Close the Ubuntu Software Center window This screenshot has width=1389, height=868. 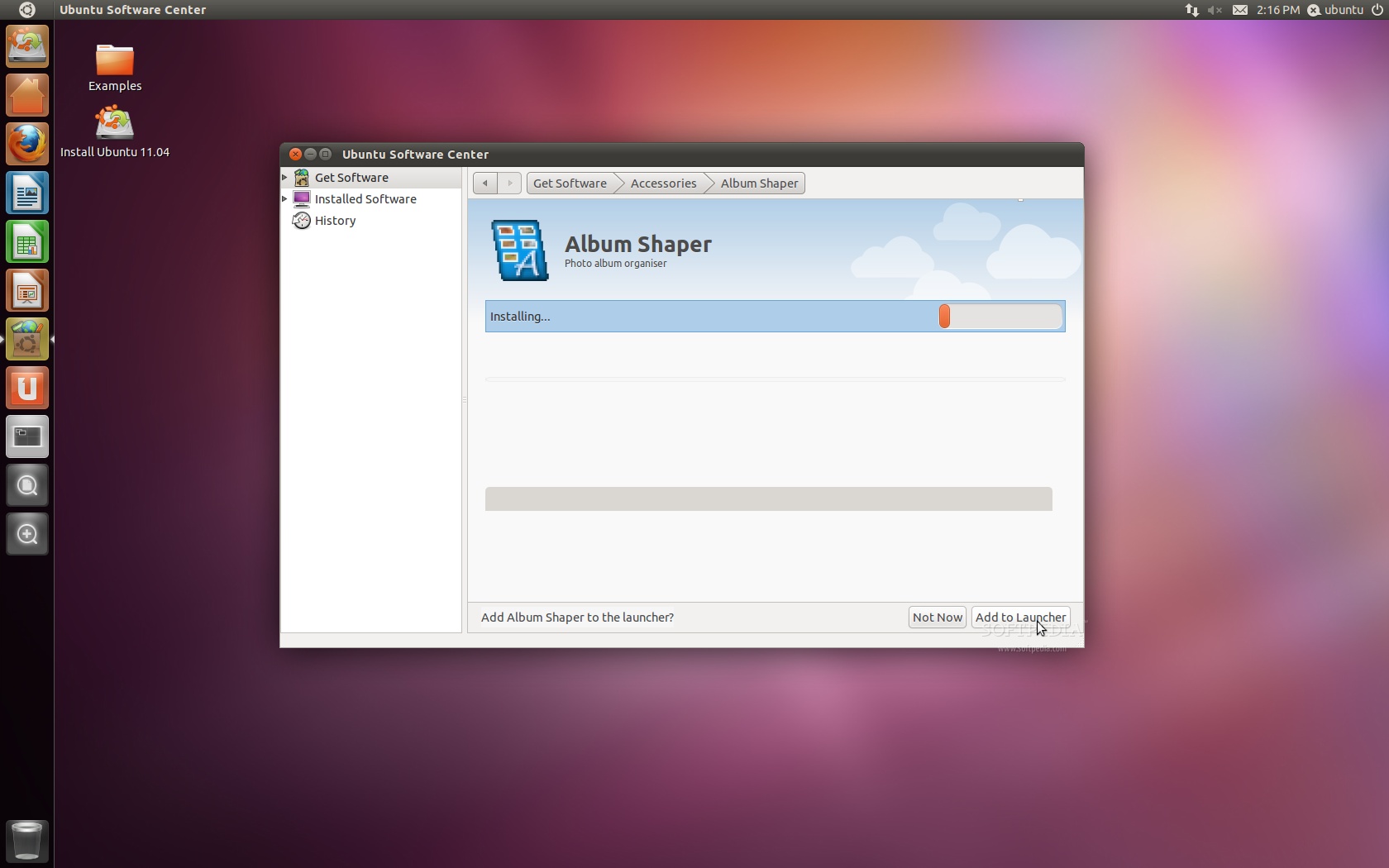295,154
